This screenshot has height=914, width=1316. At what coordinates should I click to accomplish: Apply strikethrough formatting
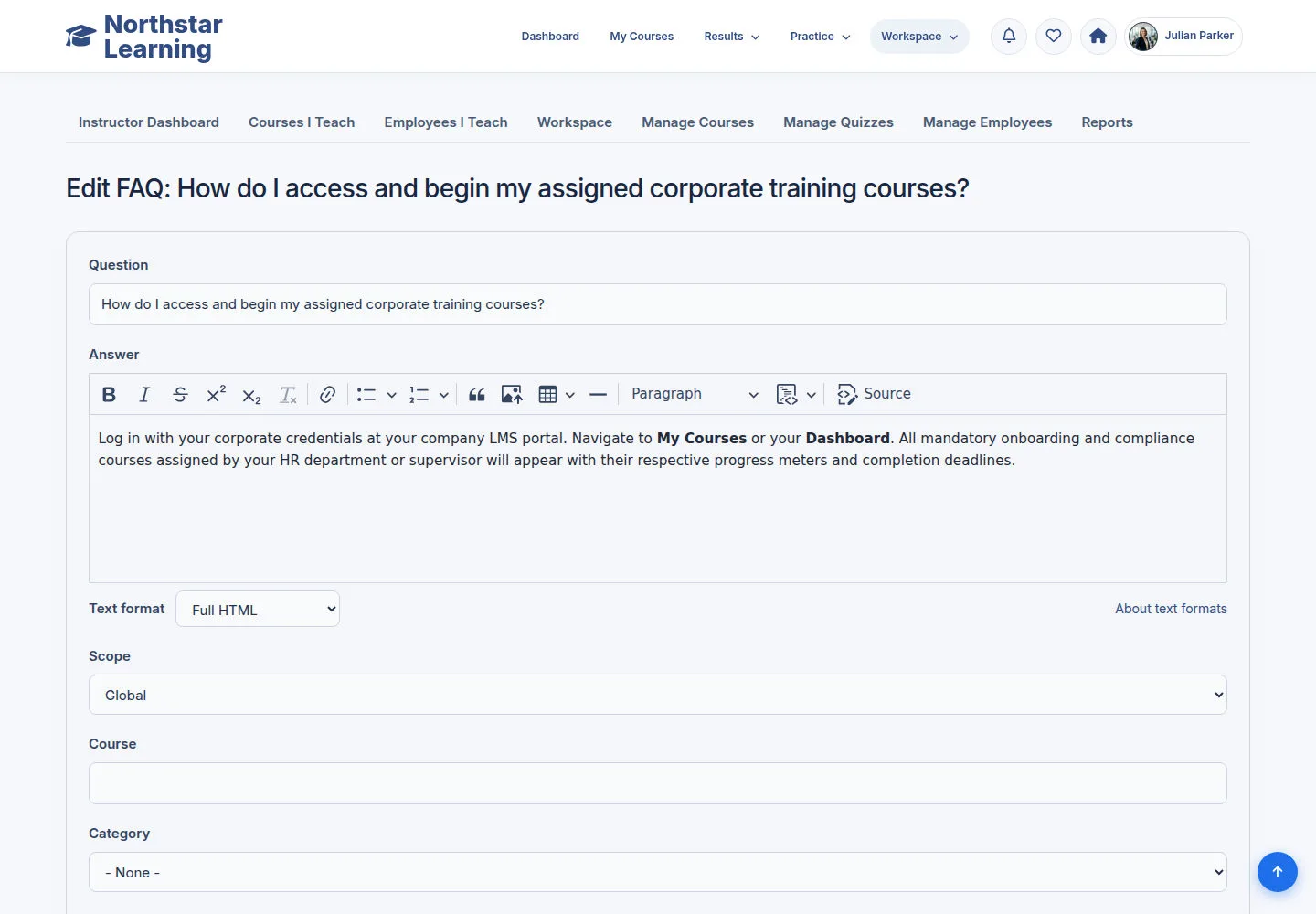(x=180, y=394)
